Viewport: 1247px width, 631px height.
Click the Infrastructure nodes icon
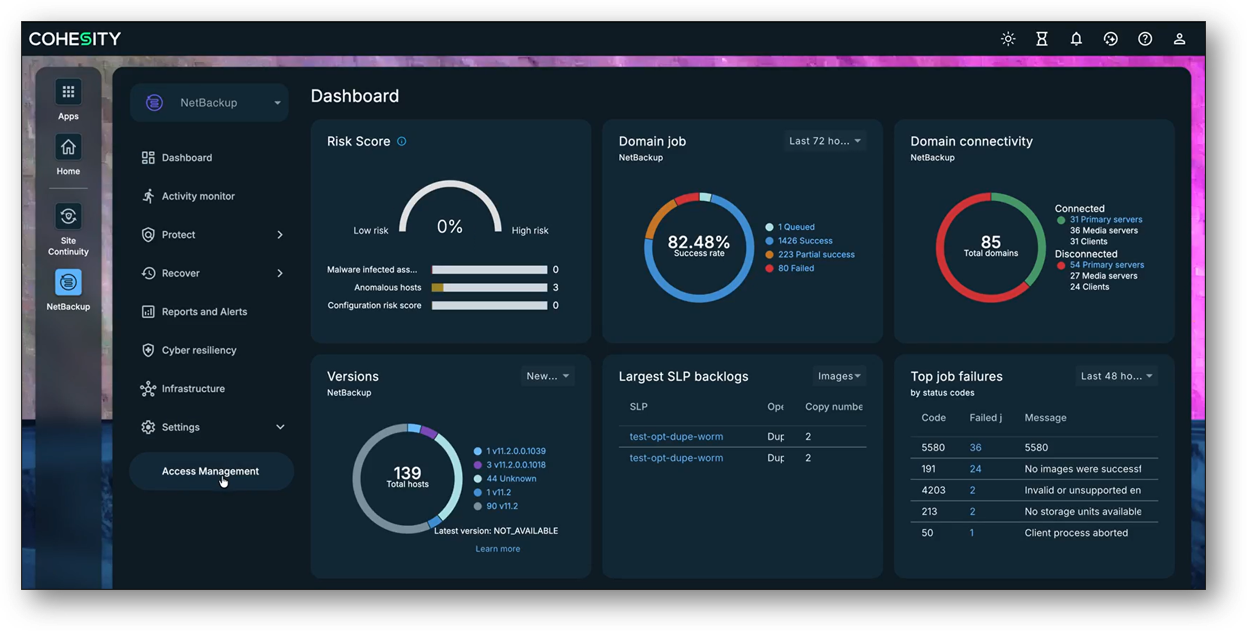tap(148, 389)
